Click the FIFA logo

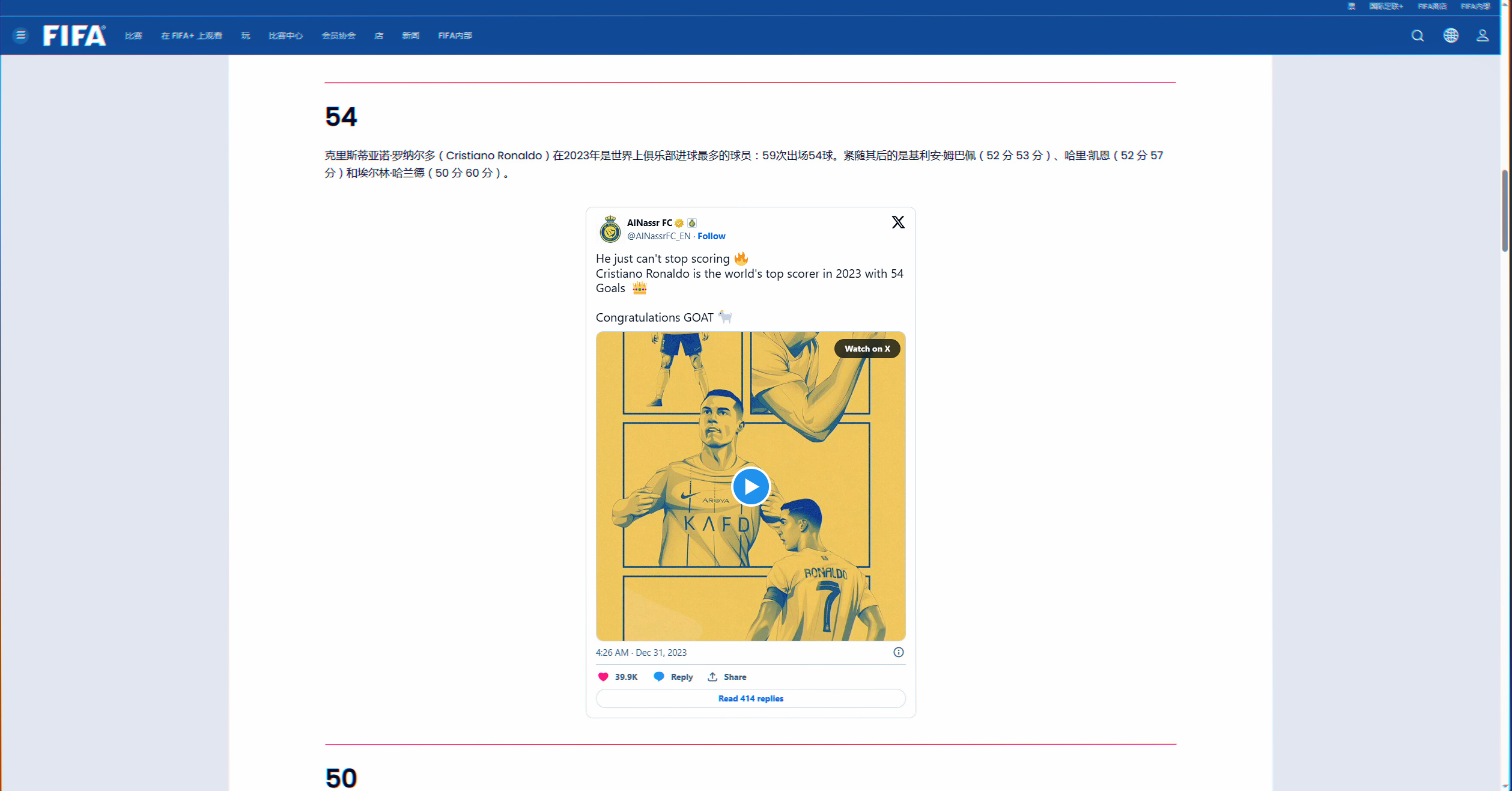[x=74, y=35]
